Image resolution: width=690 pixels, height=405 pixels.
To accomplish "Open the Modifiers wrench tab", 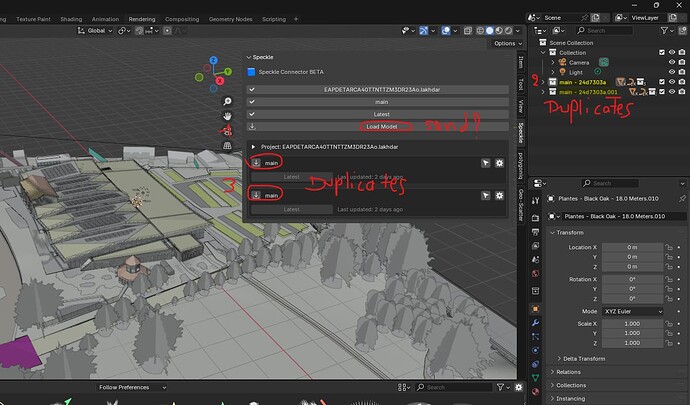I will [x=536, y=323].
